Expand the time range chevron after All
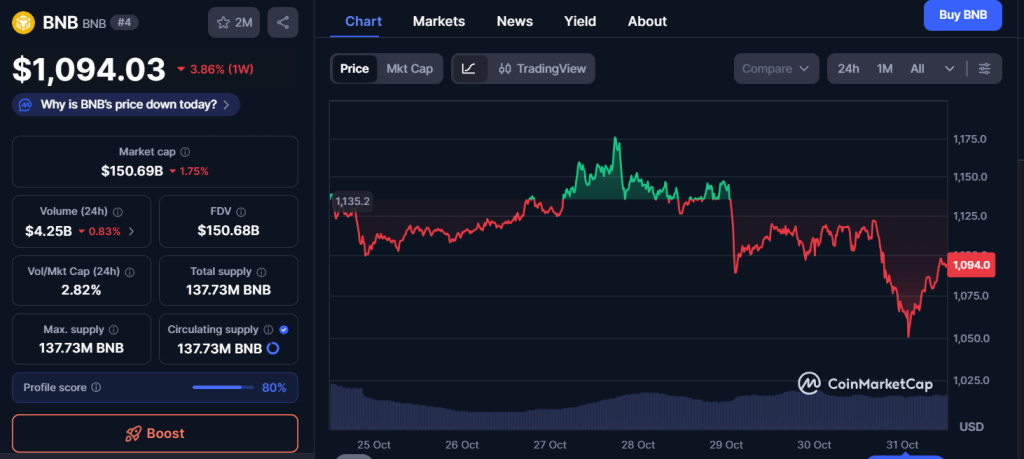 pos(949,69)
